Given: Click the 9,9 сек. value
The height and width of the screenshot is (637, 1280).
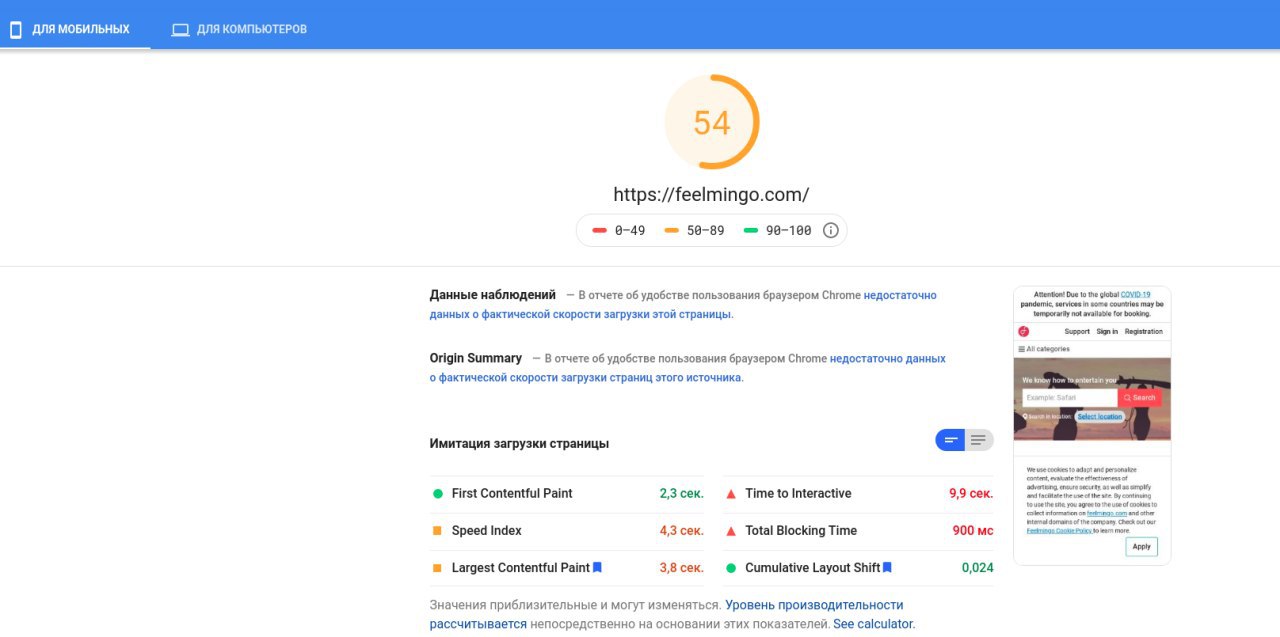Looking at the screenshot, I should pyautogui.click(x=971, y=493).
